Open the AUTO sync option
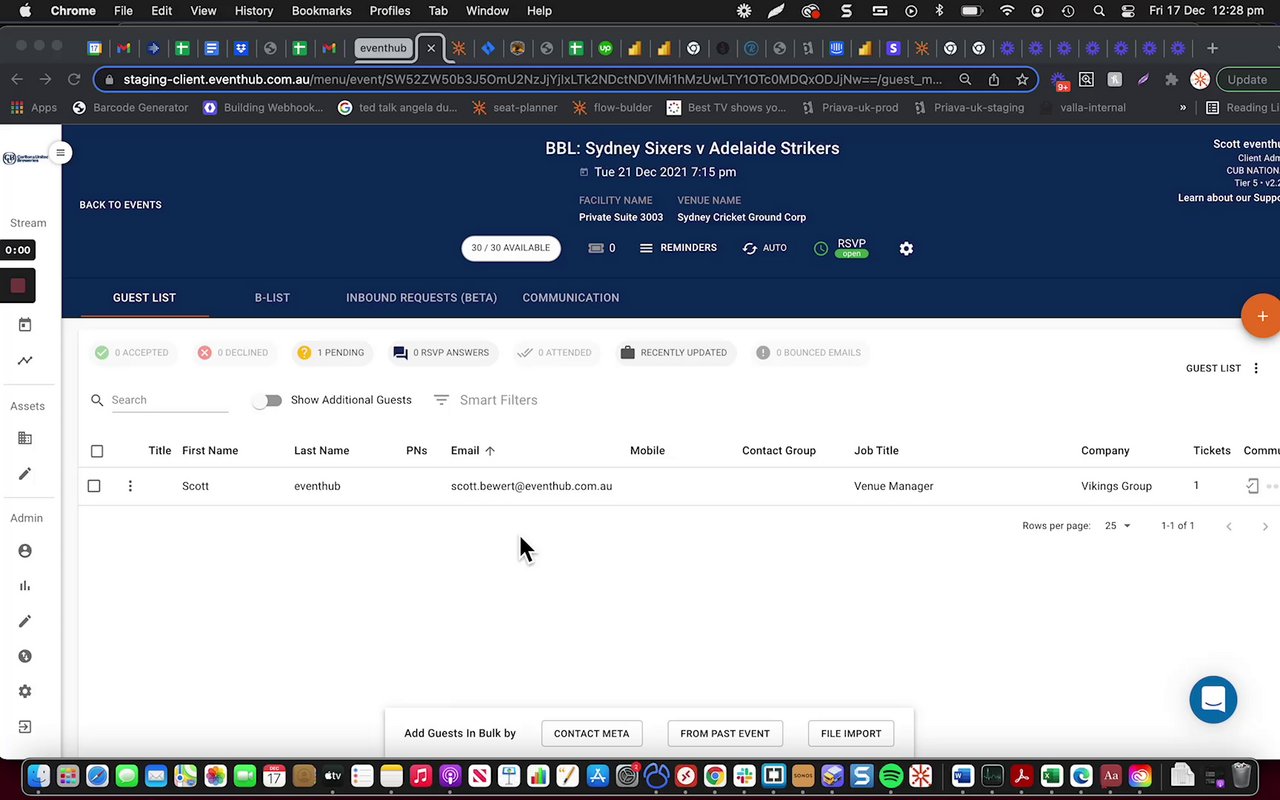Viewport: 1280px width, 800px height. [x=764, y=248]
